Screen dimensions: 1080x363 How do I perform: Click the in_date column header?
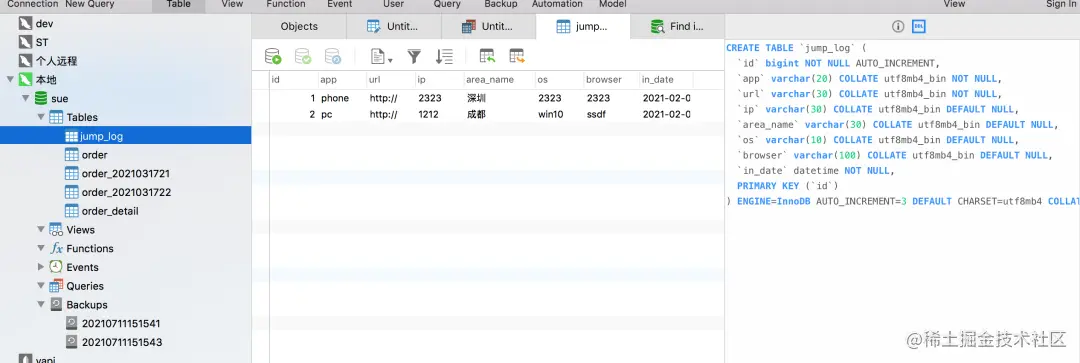pyautogui.click(x=666, y=79)
